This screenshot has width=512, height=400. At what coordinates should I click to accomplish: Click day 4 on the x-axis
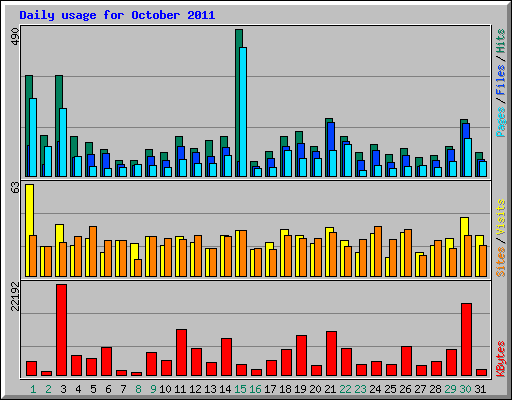(x=78, y=389)
